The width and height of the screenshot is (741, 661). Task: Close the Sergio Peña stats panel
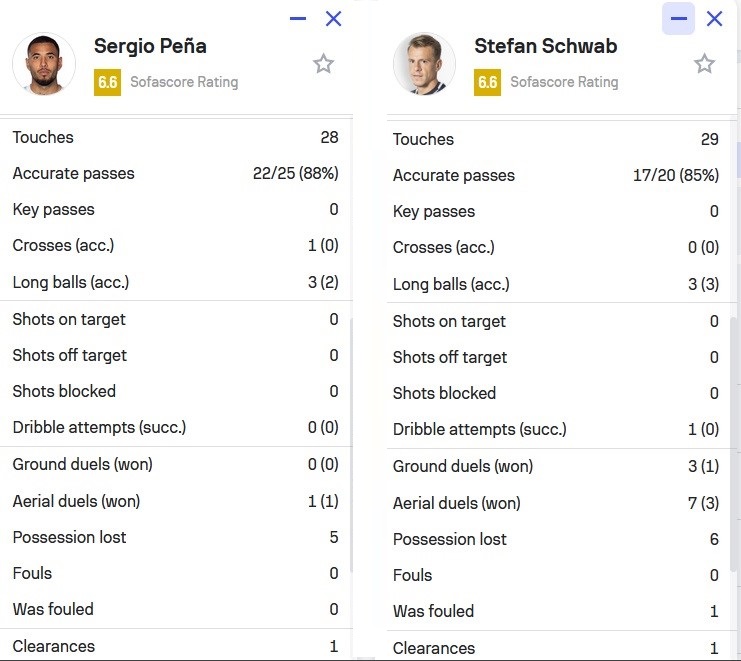pyautogui.click(x=334, y=18)
